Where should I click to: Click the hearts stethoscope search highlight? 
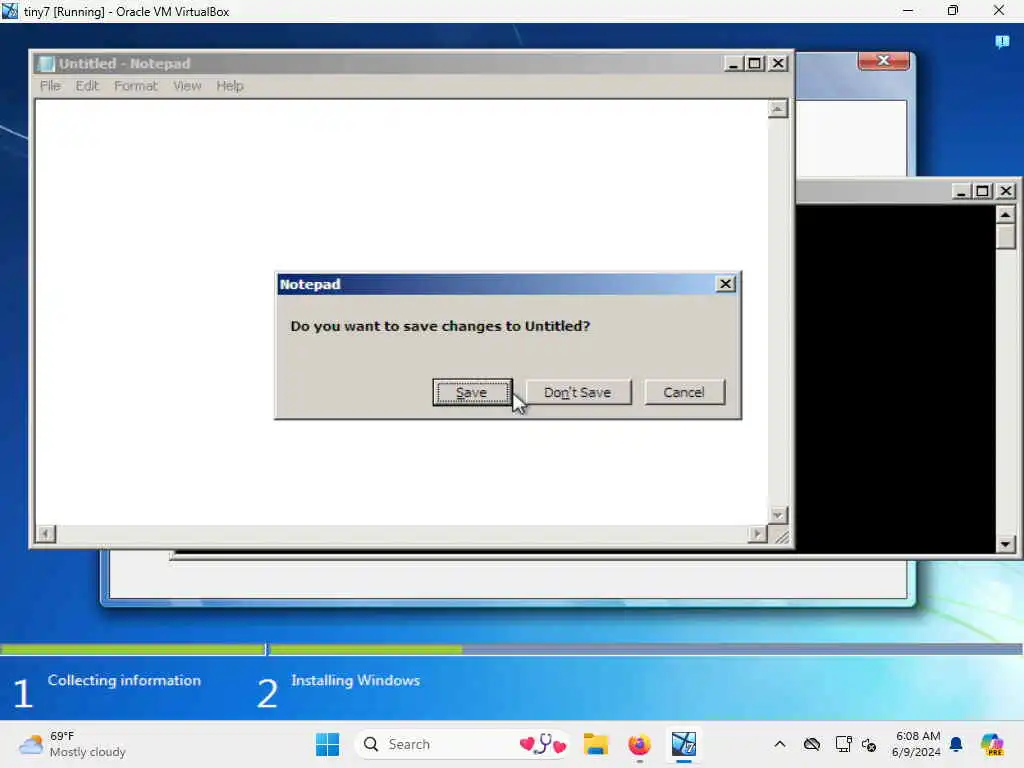(543, 744)
